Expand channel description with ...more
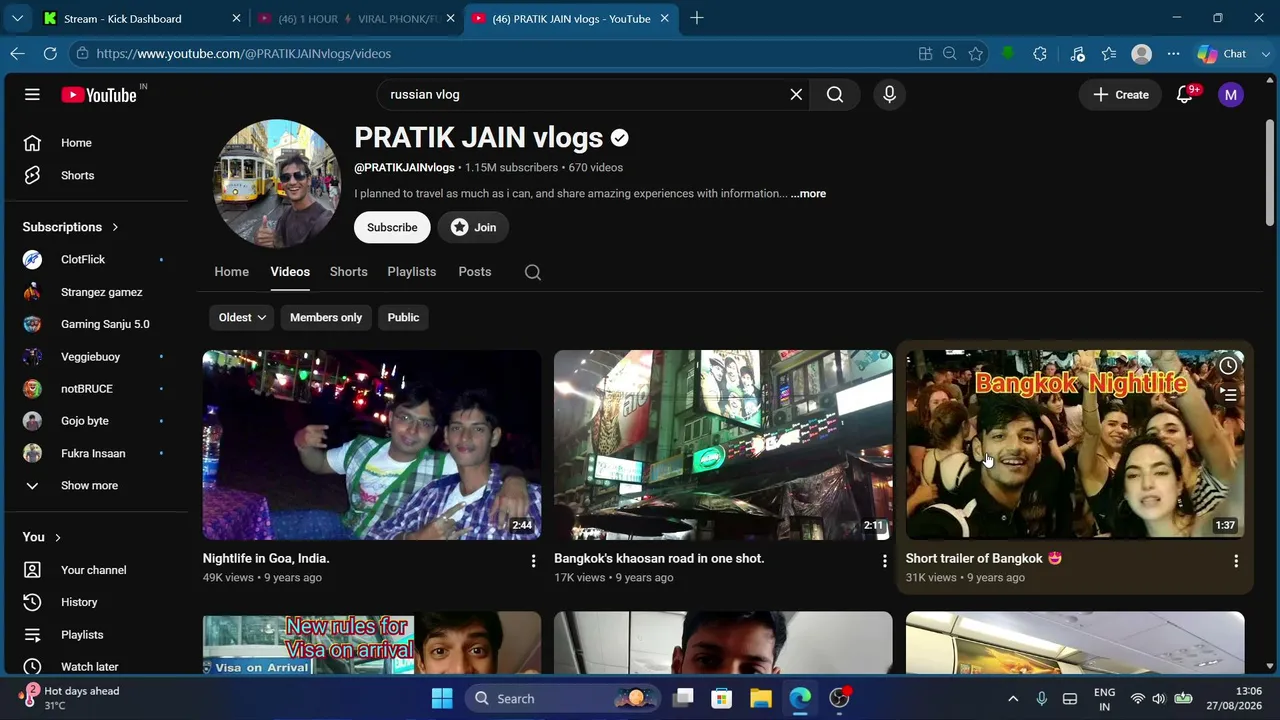The height and width of the screenshot is (720, 1280). (808, 194)
